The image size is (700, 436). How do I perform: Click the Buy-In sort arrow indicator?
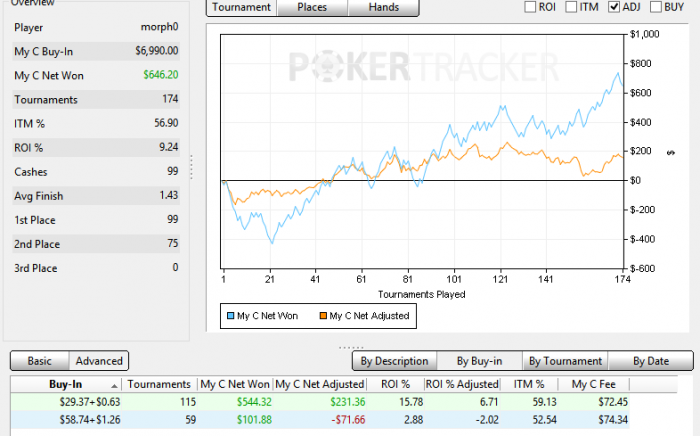pyautogui.click(x=114, y=386)
